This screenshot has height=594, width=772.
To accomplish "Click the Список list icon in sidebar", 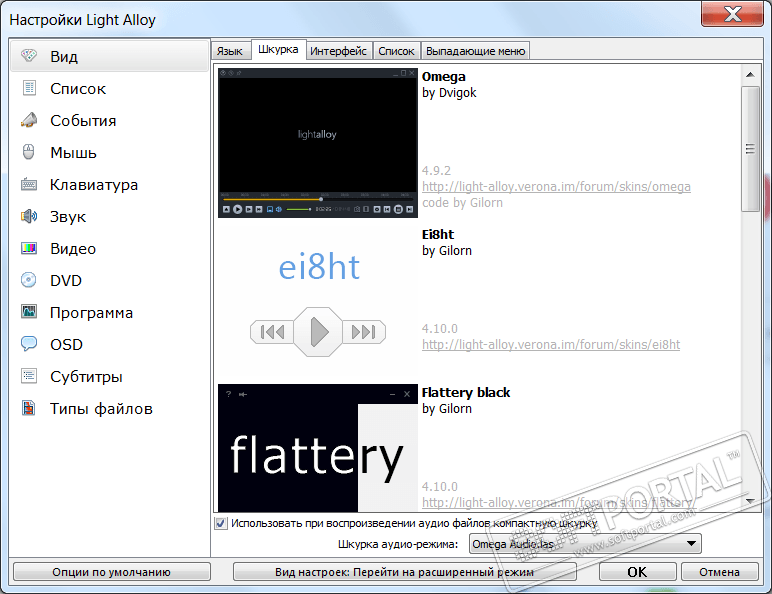I will pyautogui.click(x=29, y=88).
